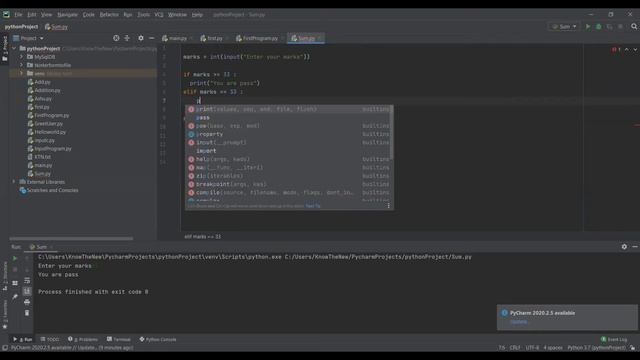Switch to the FirstProgram.py editor tab
This screenshot has width=640, height=360.
click(260, 38)
